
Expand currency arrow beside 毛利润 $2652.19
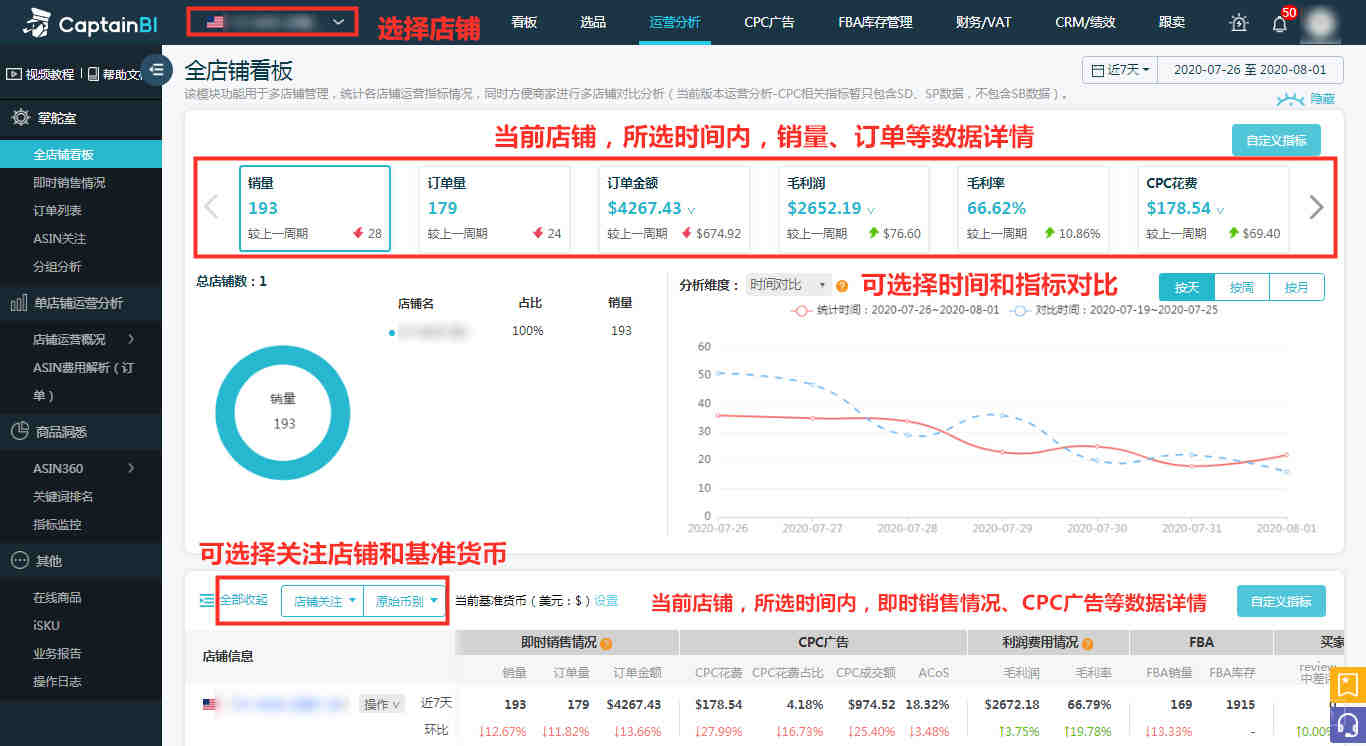871,210
